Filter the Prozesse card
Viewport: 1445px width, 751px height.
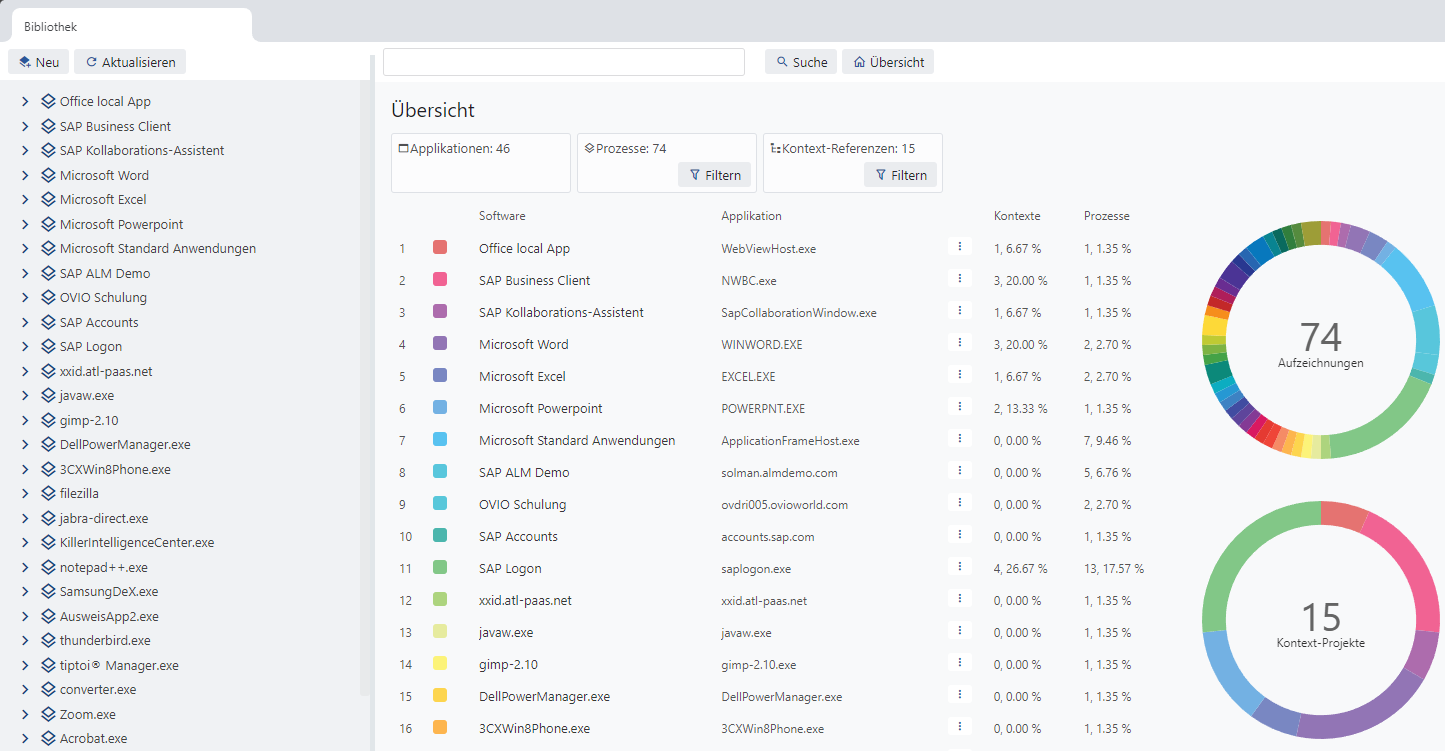715,175
